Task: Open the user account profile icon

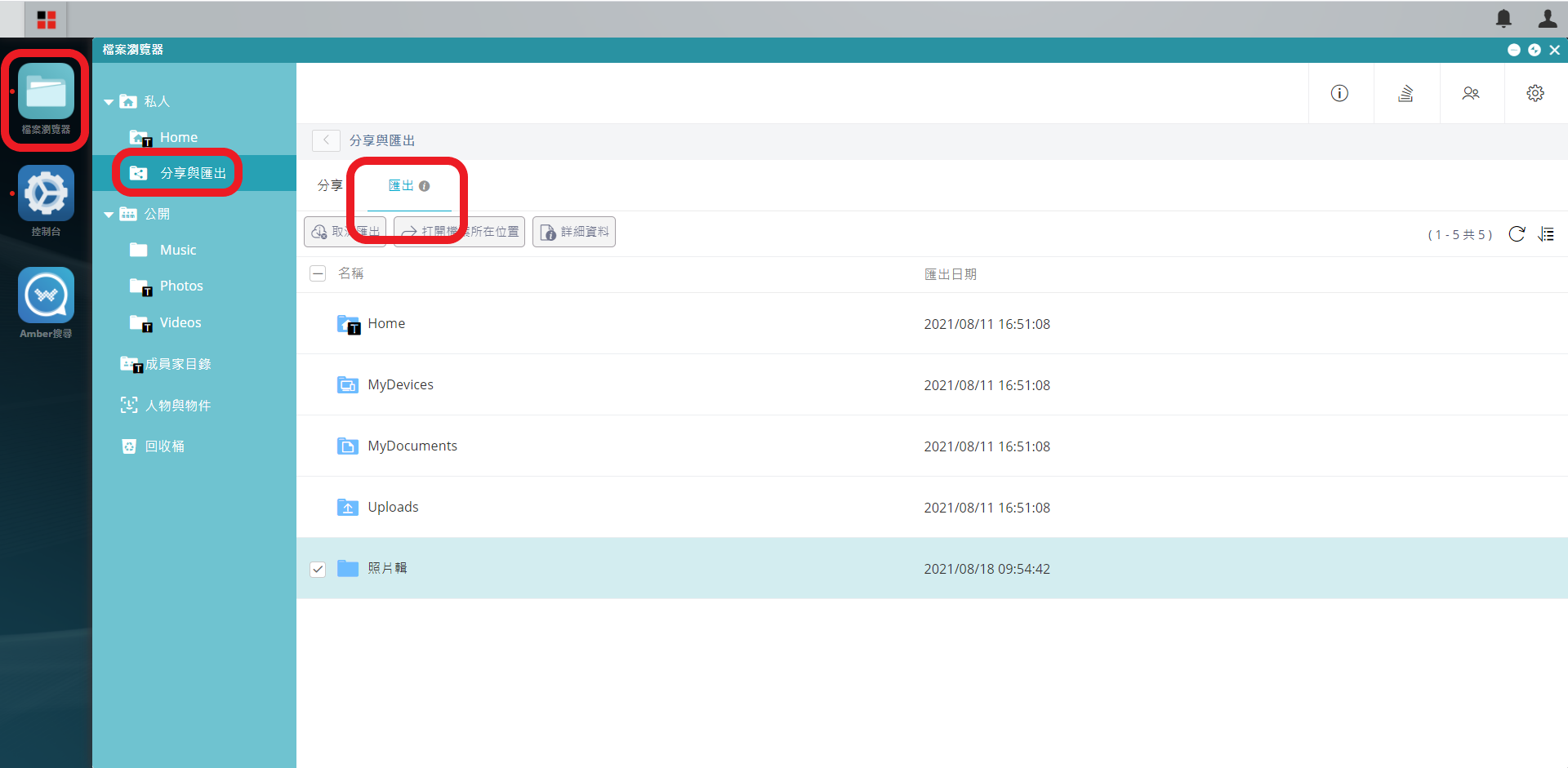Action: point(1548,18)
